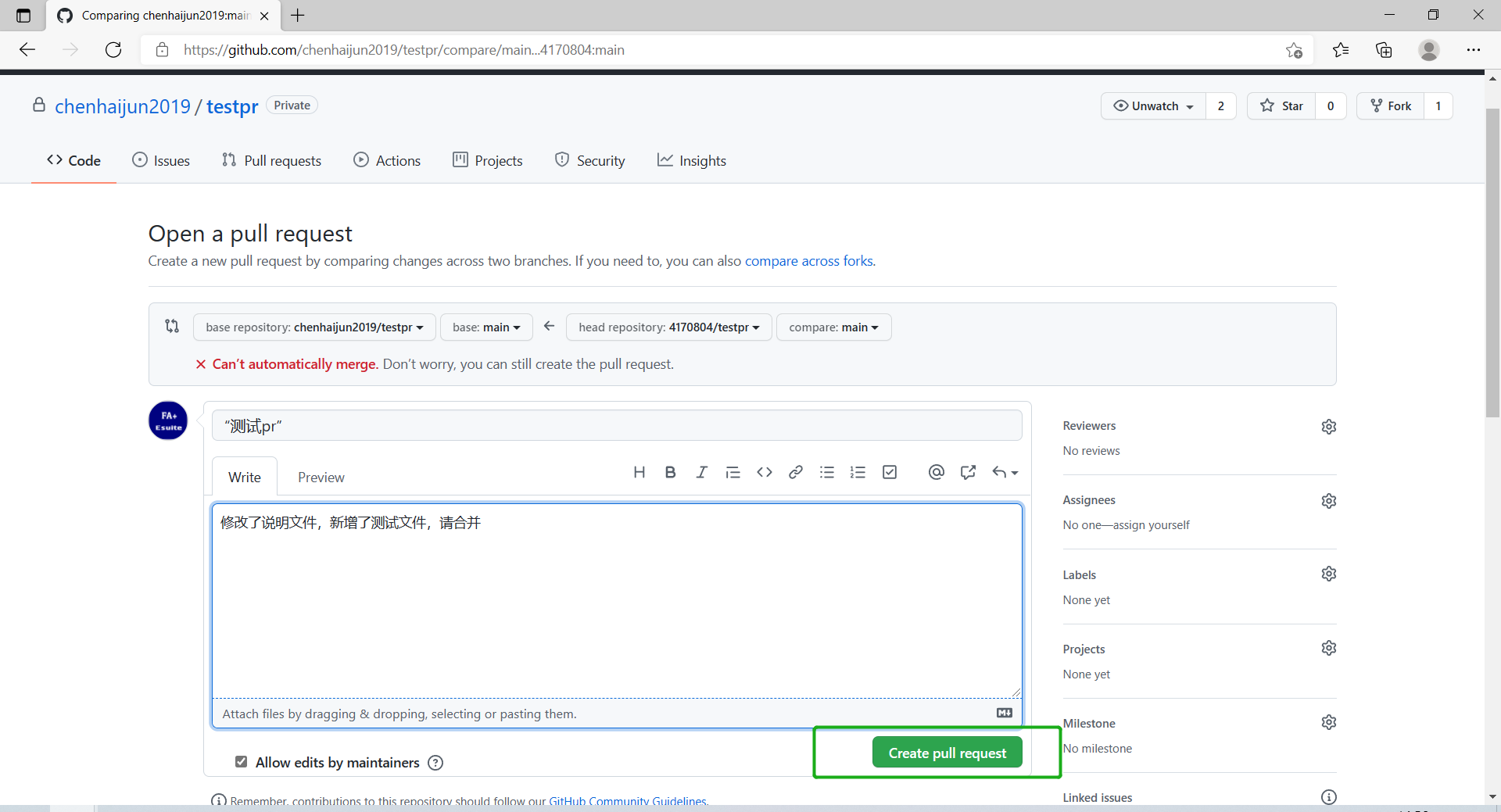Open Assignees settings gear
The width and height of the screenshot is (1501, 812).
(1329, 501)
